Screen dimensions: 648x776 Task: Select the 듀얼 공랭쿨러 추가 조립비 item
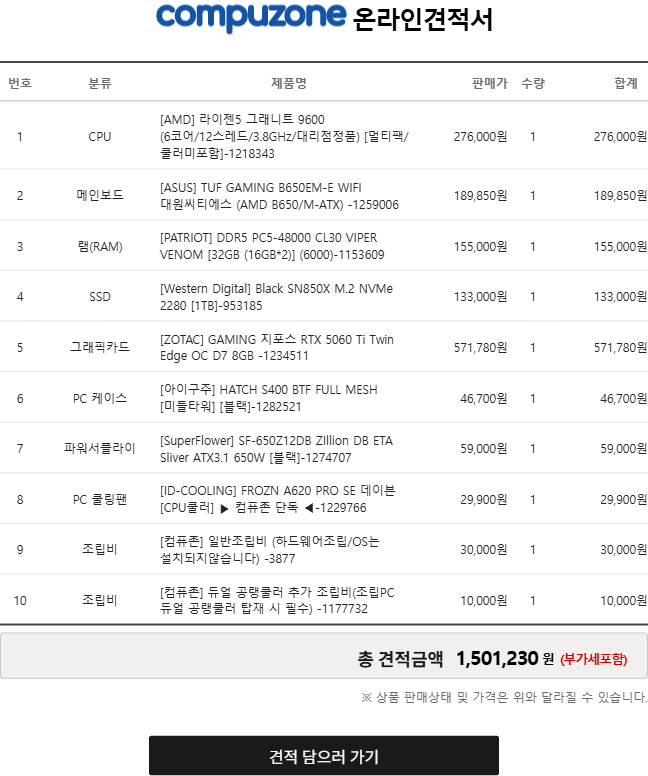(277, 601)
